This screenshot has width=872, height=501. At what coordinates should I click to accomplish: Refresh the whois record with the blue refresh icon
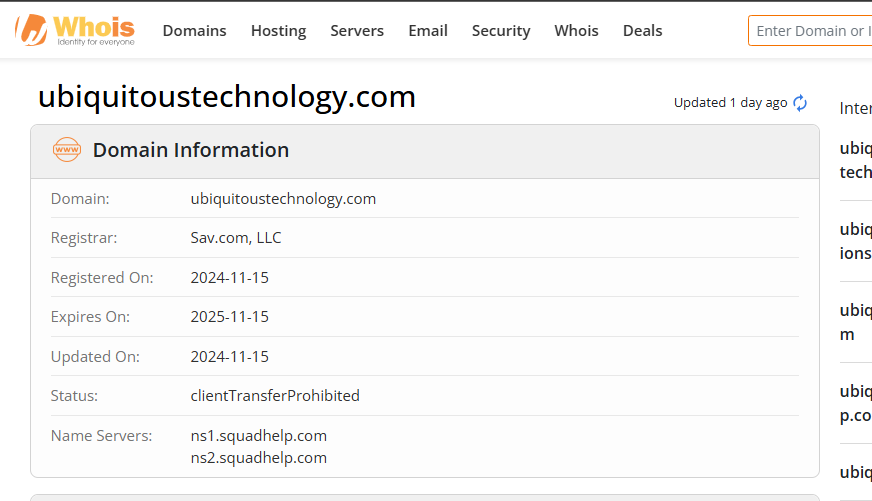coord(800,103)
